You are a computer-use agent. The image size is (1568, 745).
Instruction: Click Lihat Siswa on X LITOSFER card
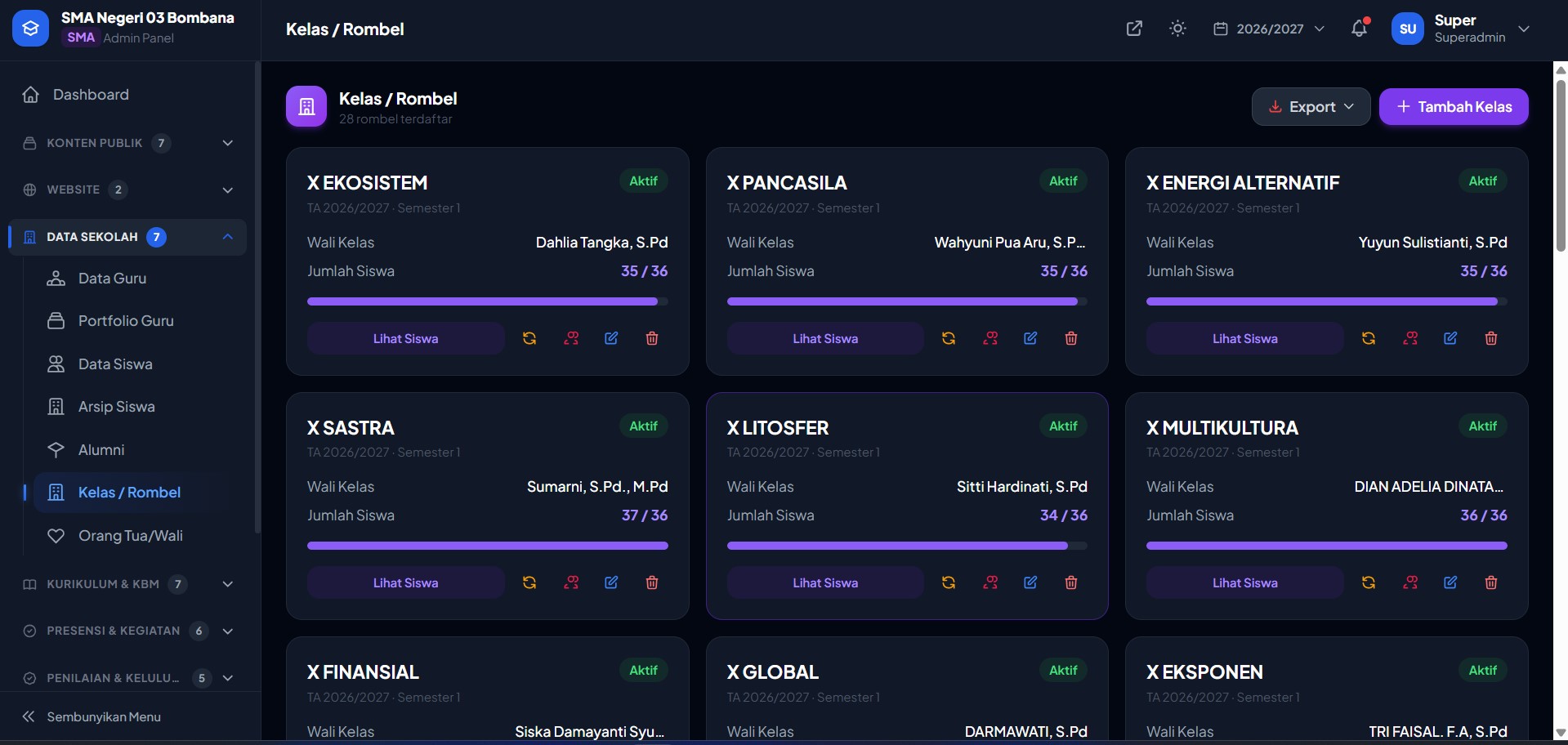pos(825,582)
